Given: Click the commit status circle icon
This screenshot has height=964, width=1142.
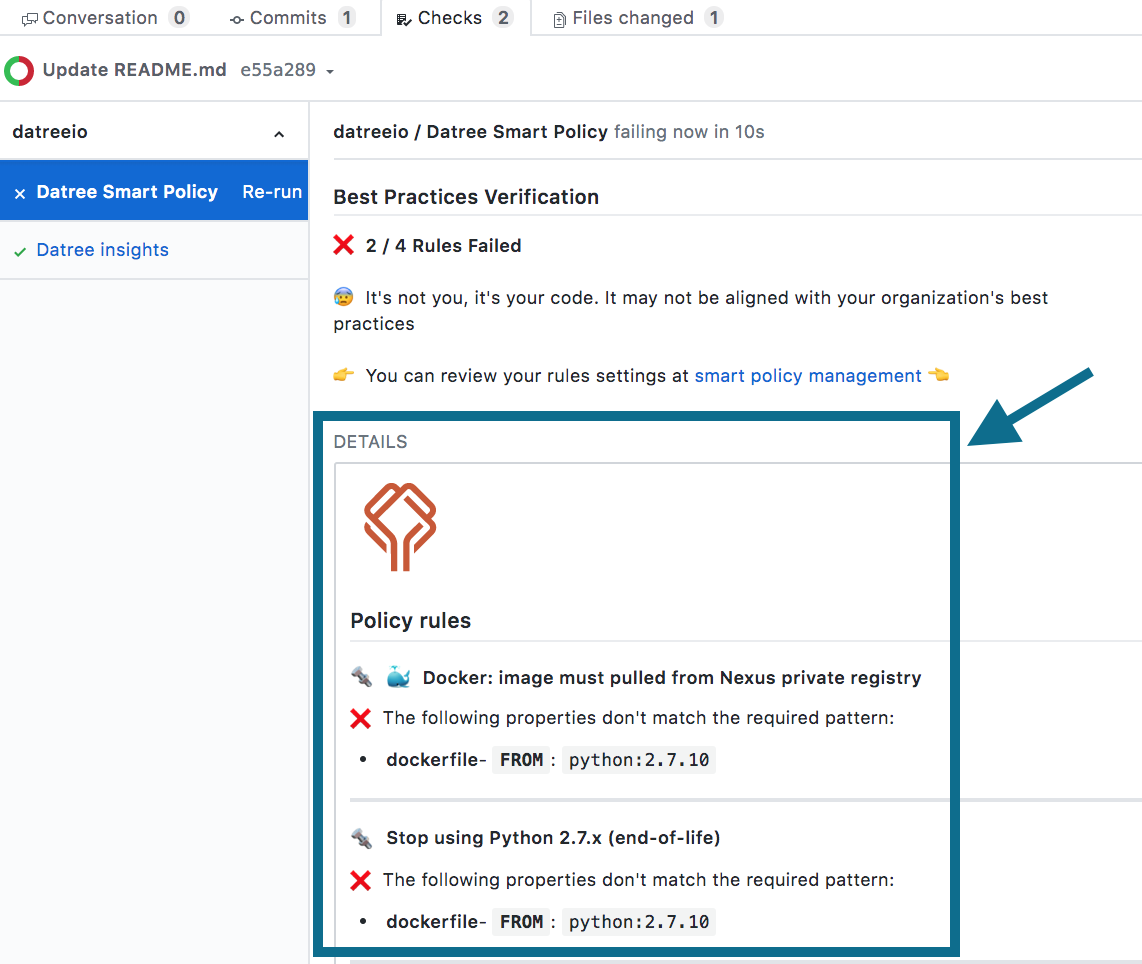Looking at the screenshot, I should click(19, 71).
